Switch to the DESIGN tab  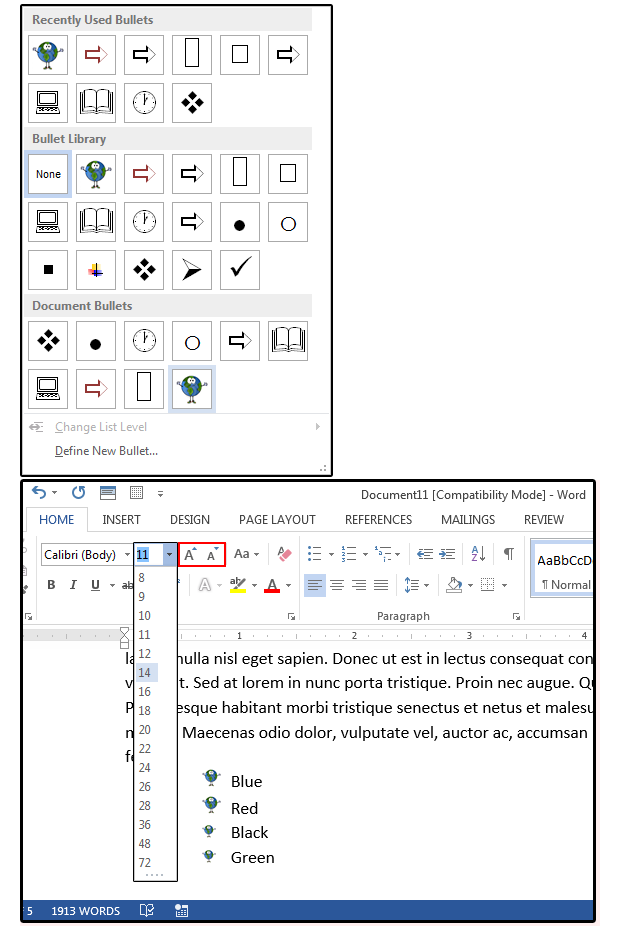190,520
